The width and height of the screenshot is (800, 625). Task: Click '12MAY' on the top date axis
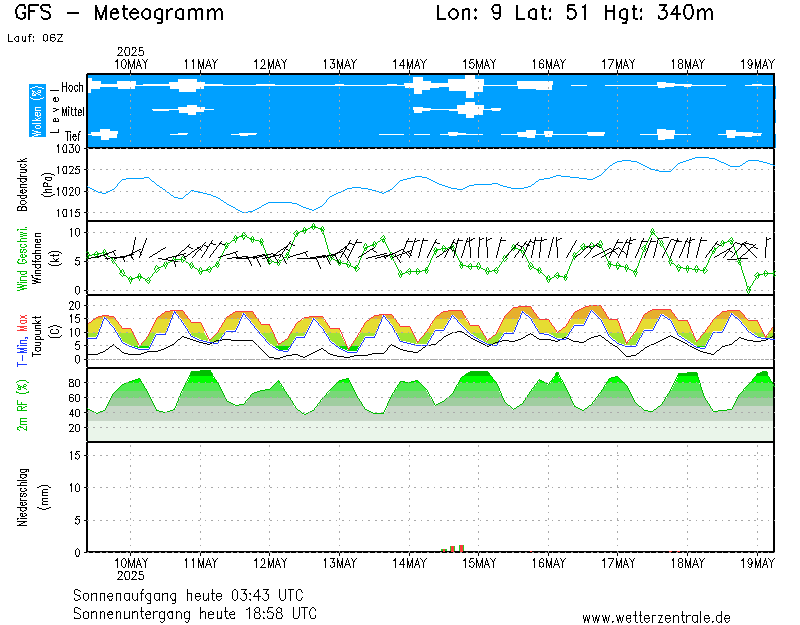[270, 65]
